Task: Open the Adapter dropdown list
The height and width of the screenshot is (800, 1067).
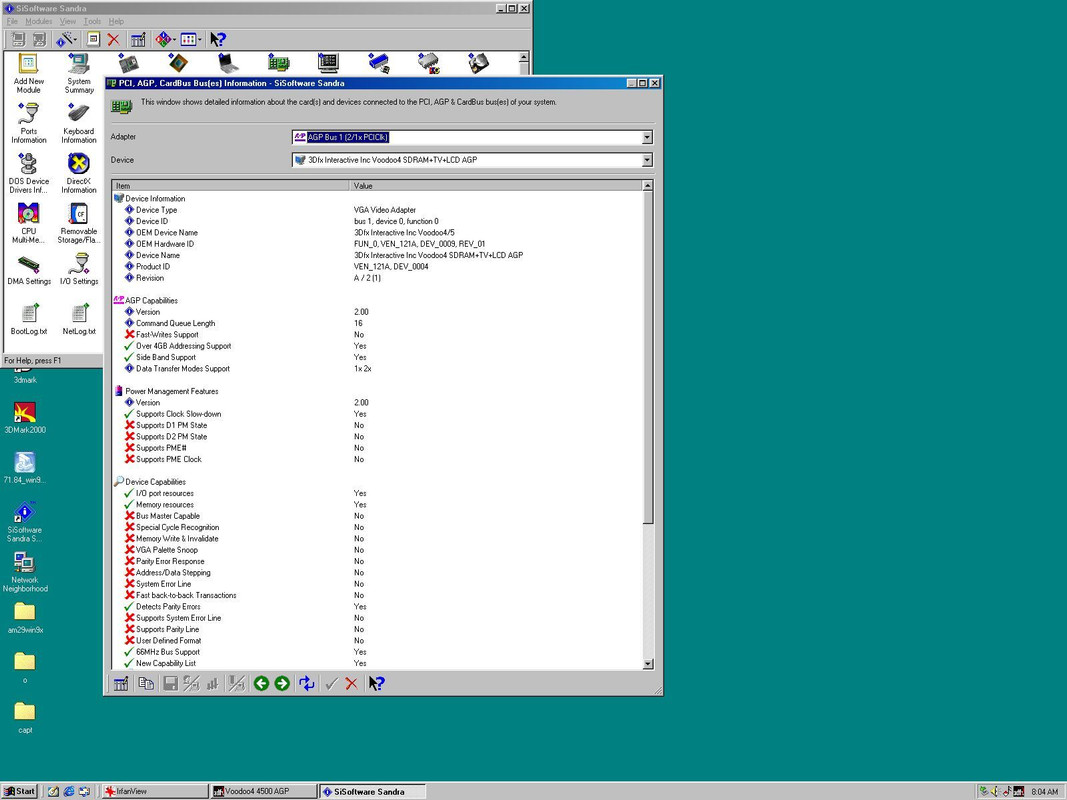Action: point(646,137)
